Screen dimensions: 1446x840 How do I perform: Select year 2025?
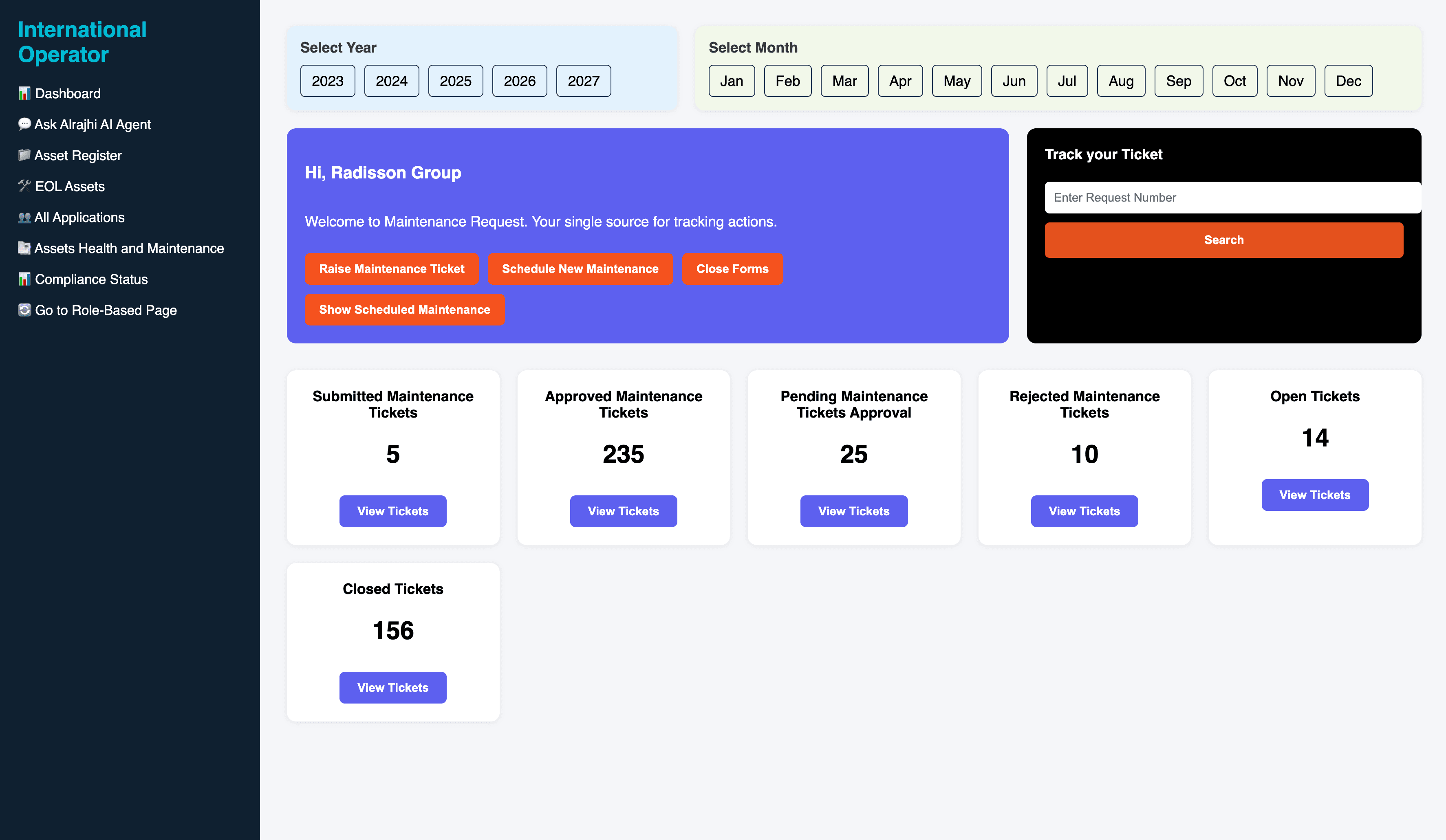pos(456,81)
